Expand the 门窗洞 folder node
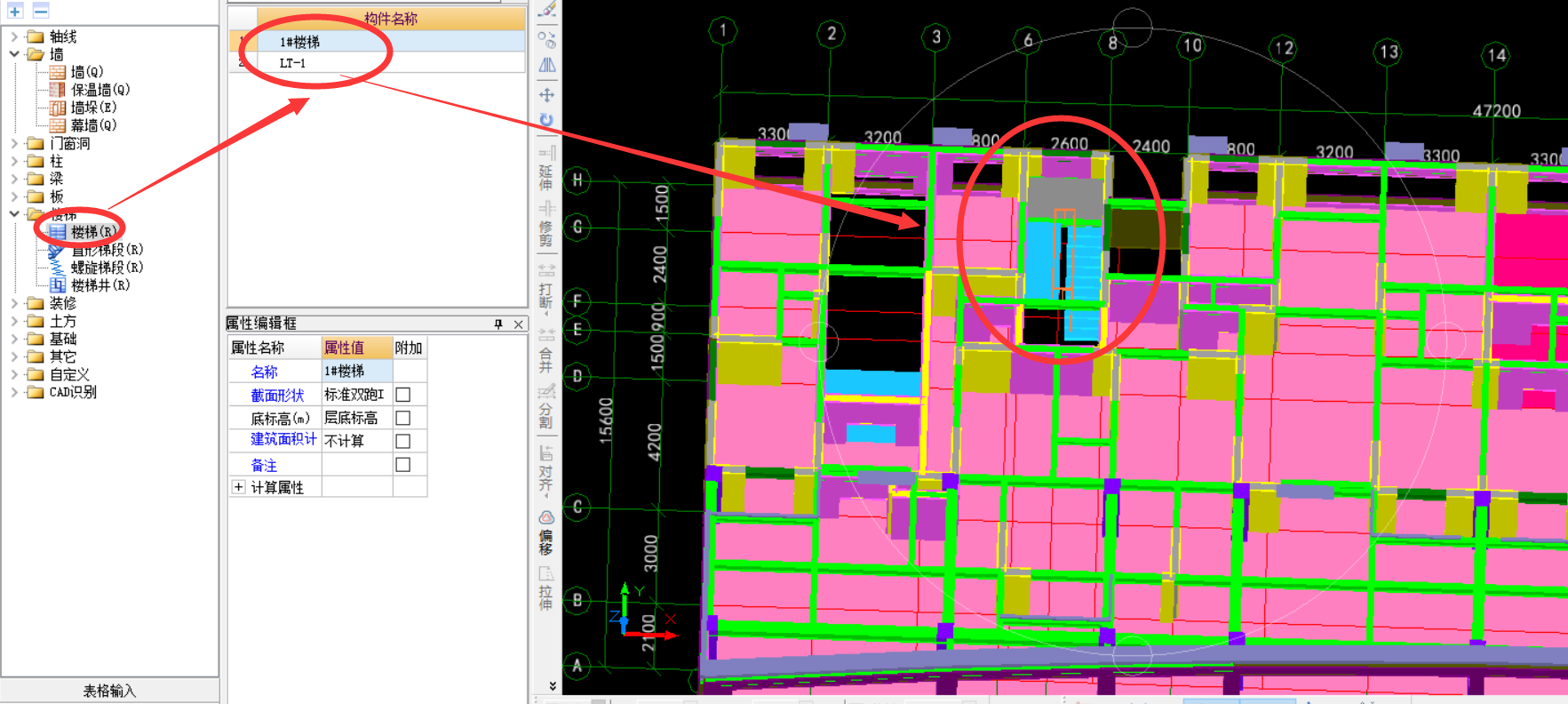The height and width of the screenshot is (704, 1568). point(14,143)
